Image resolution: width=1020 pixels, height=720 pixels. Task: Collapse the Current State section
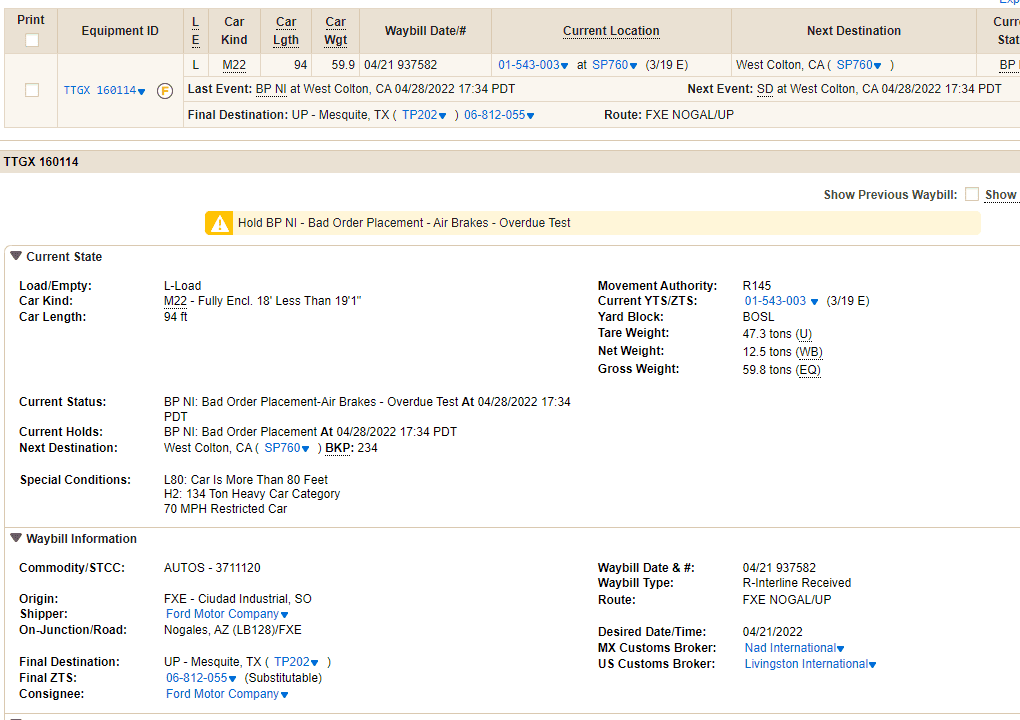point(16,256)
